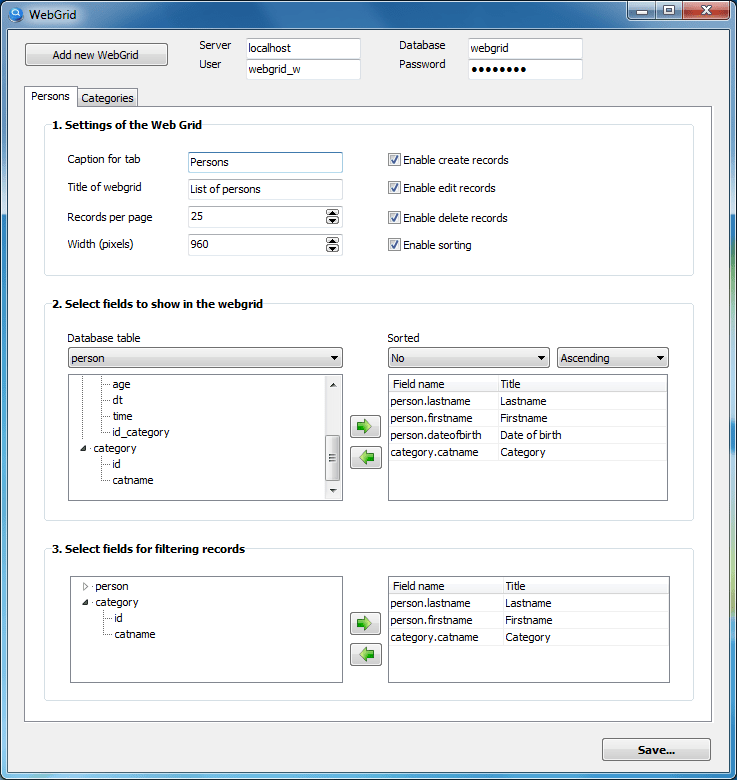
Task: Add selected field to filtering fields list
Action: tap(366, 623)
